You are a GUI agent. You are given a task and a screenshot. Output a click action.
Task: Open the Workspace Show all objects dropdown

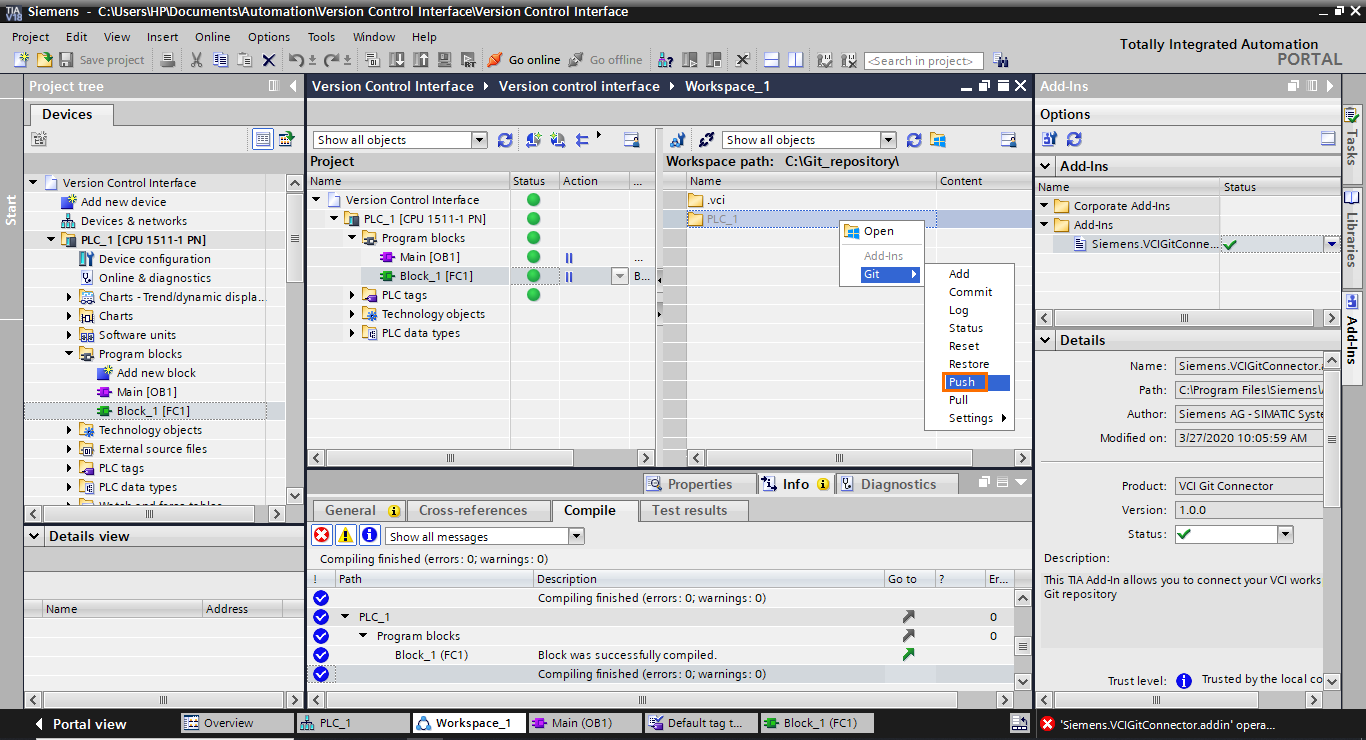(x=888, y=140)
